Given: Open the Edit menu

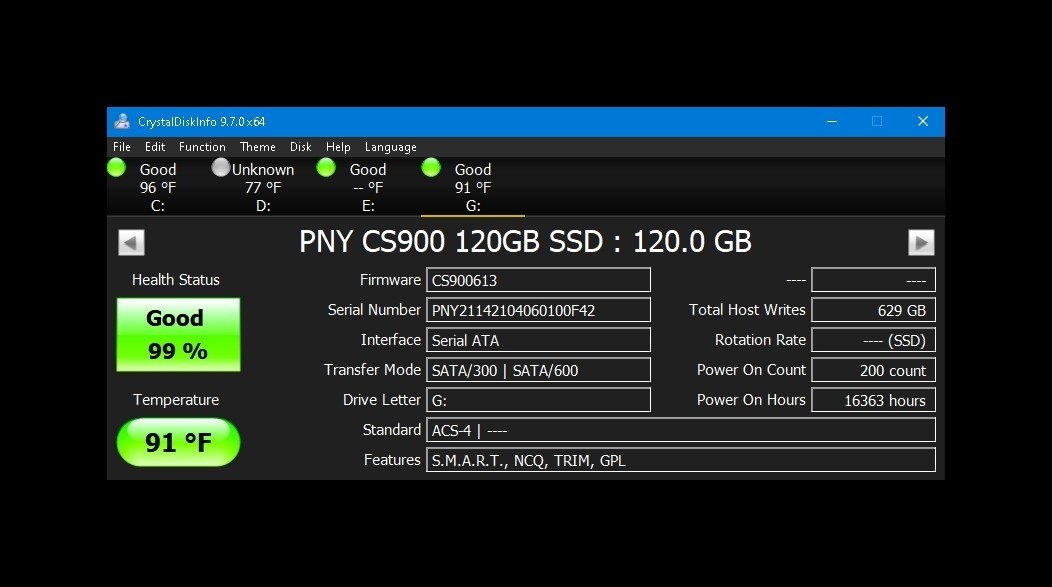Looking at the screenshot, I should click(155, 147).
